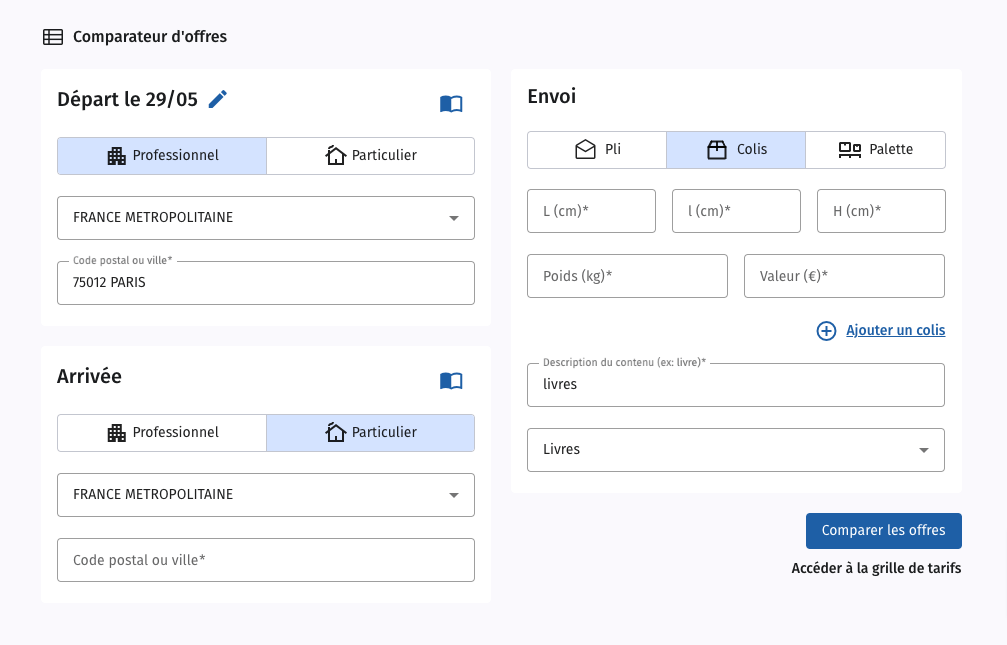
Task: Click the Départ postal code field 75012 PARIS
Action: coord(266,283)
